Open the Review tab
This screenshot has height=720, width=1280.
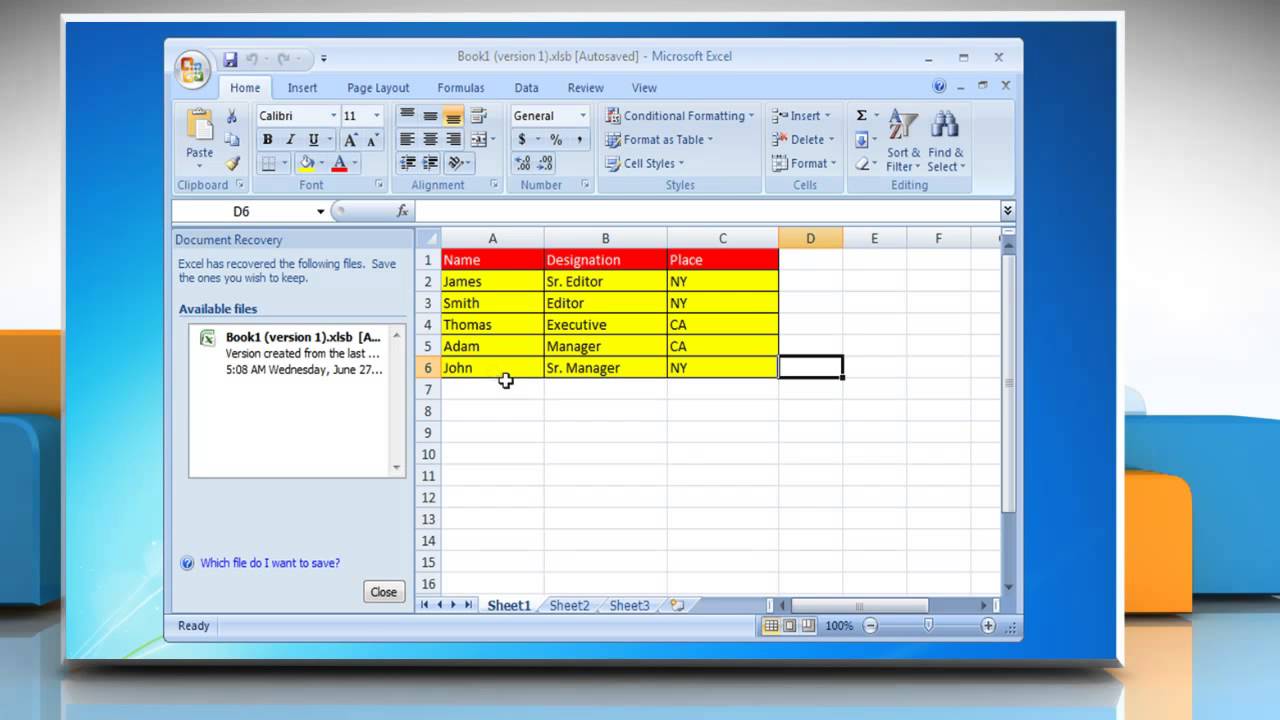(586, 88)
